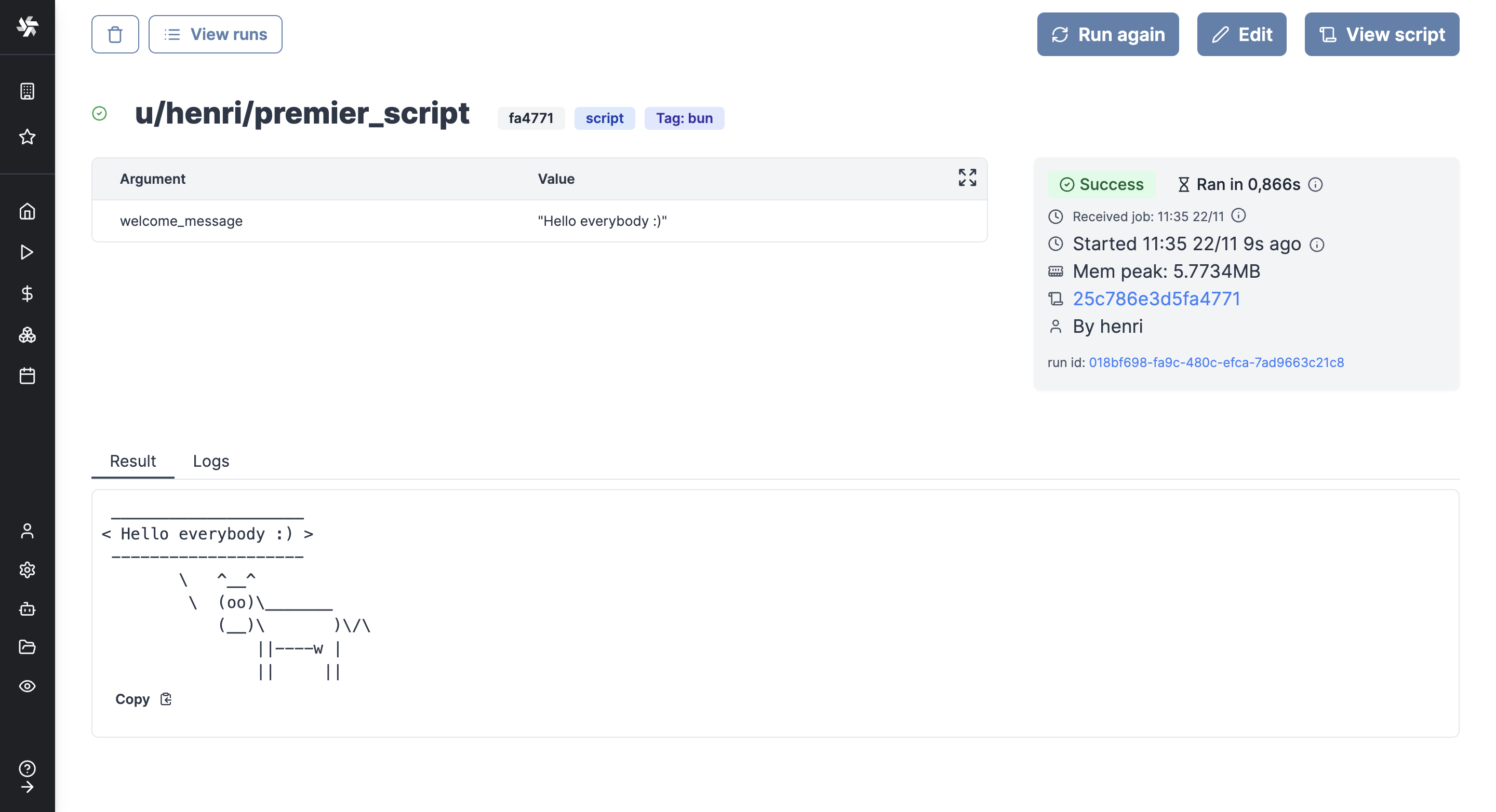Expand arguments table to fullscreen
Viewport: 1496px width, 812px height.
(x=967, y=178)
